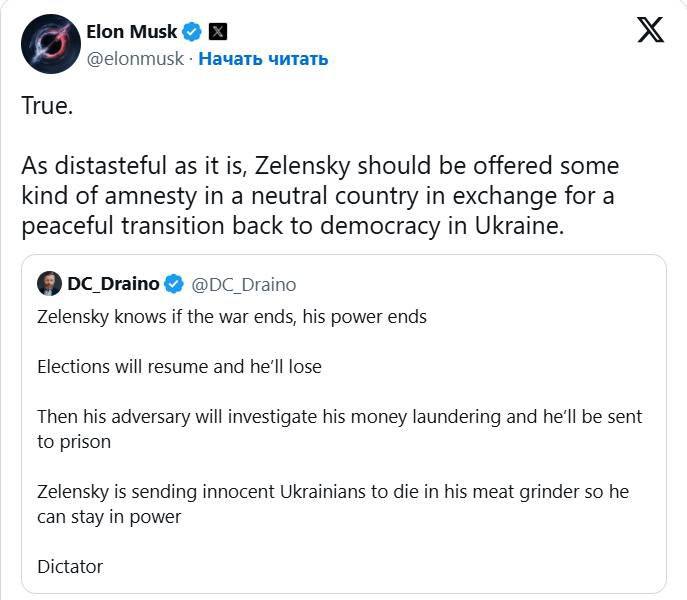Click Elon Musk's blue verified badge
687x600 pixels.
click(x=192, y=32)
